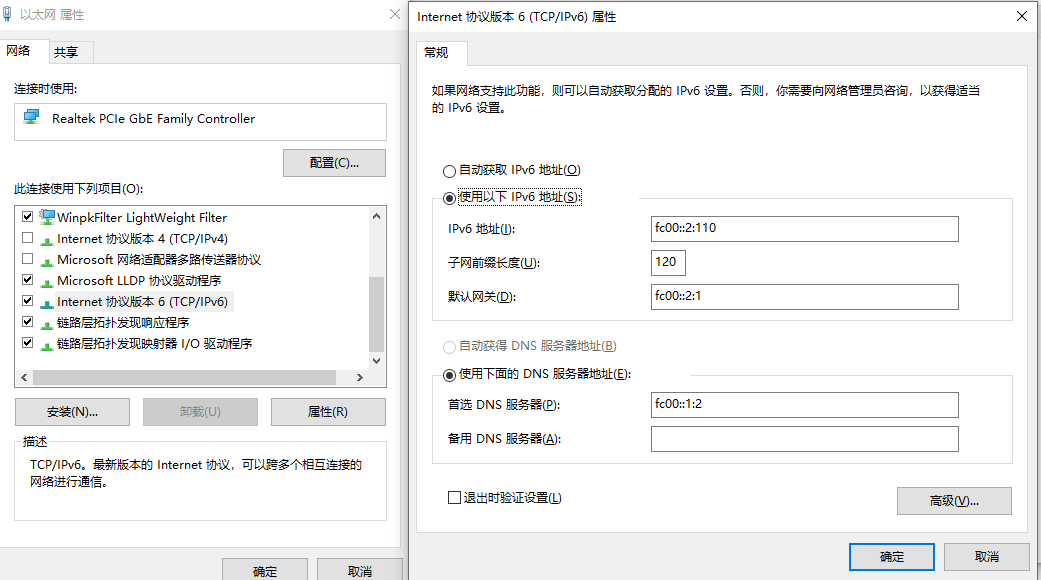The height and width of the screenshot is (580, 1041).
Task: Click the Realtek PCIe GbE adapter icon
Action: 32,118
